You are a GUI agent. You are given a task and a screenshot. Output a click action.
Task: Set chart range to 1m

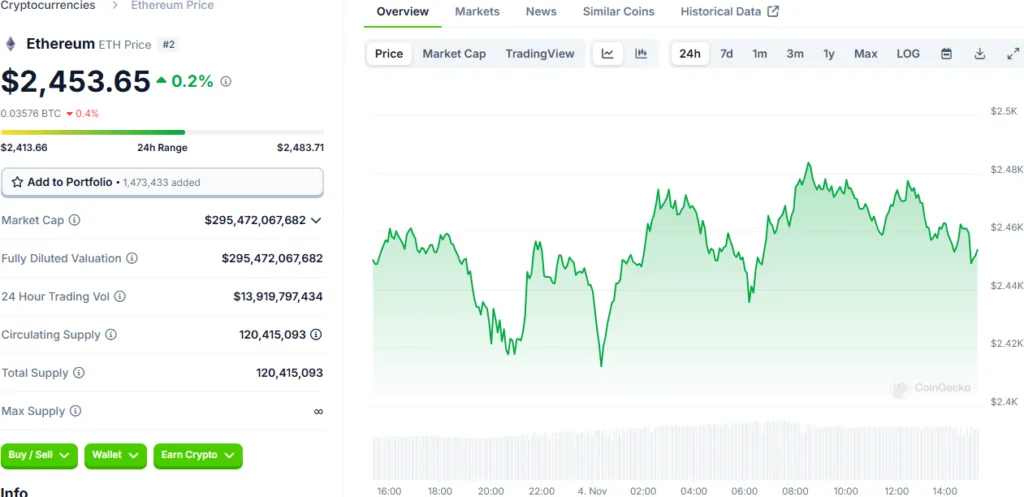coord(760,54)
